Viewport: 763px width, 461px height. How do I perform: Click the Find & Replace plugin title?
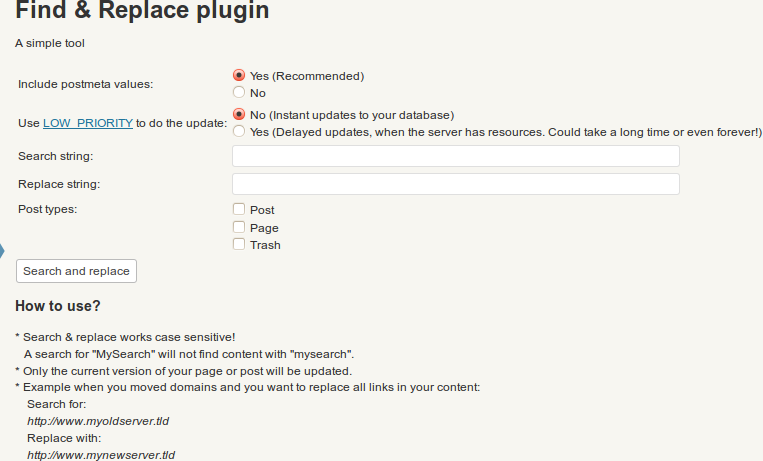click(x=142, y=10)
